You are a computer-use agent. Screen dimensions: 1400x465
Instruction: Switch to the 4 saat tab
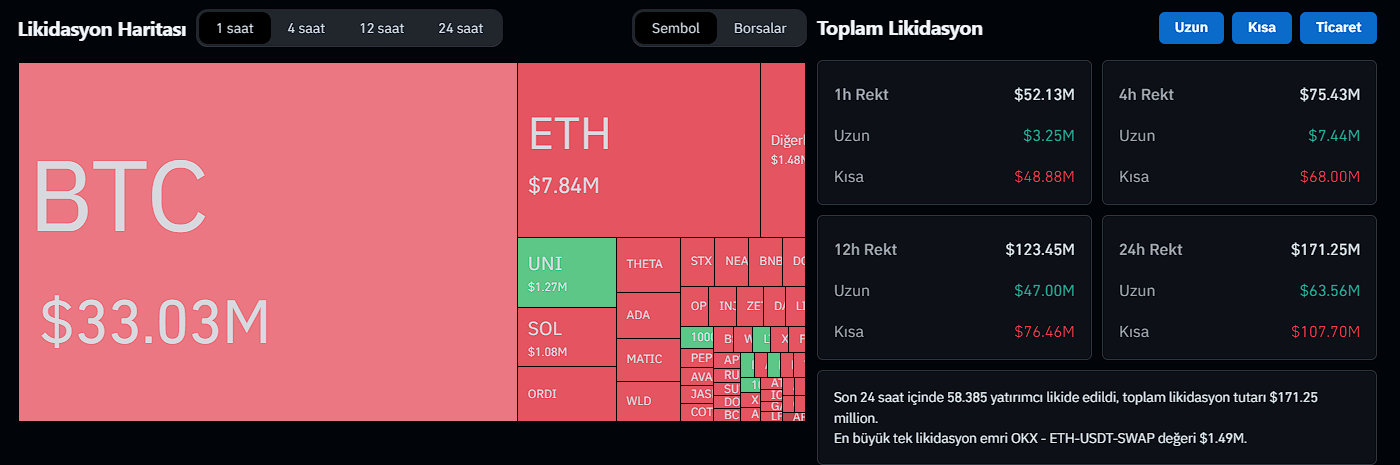coord(306,28)
